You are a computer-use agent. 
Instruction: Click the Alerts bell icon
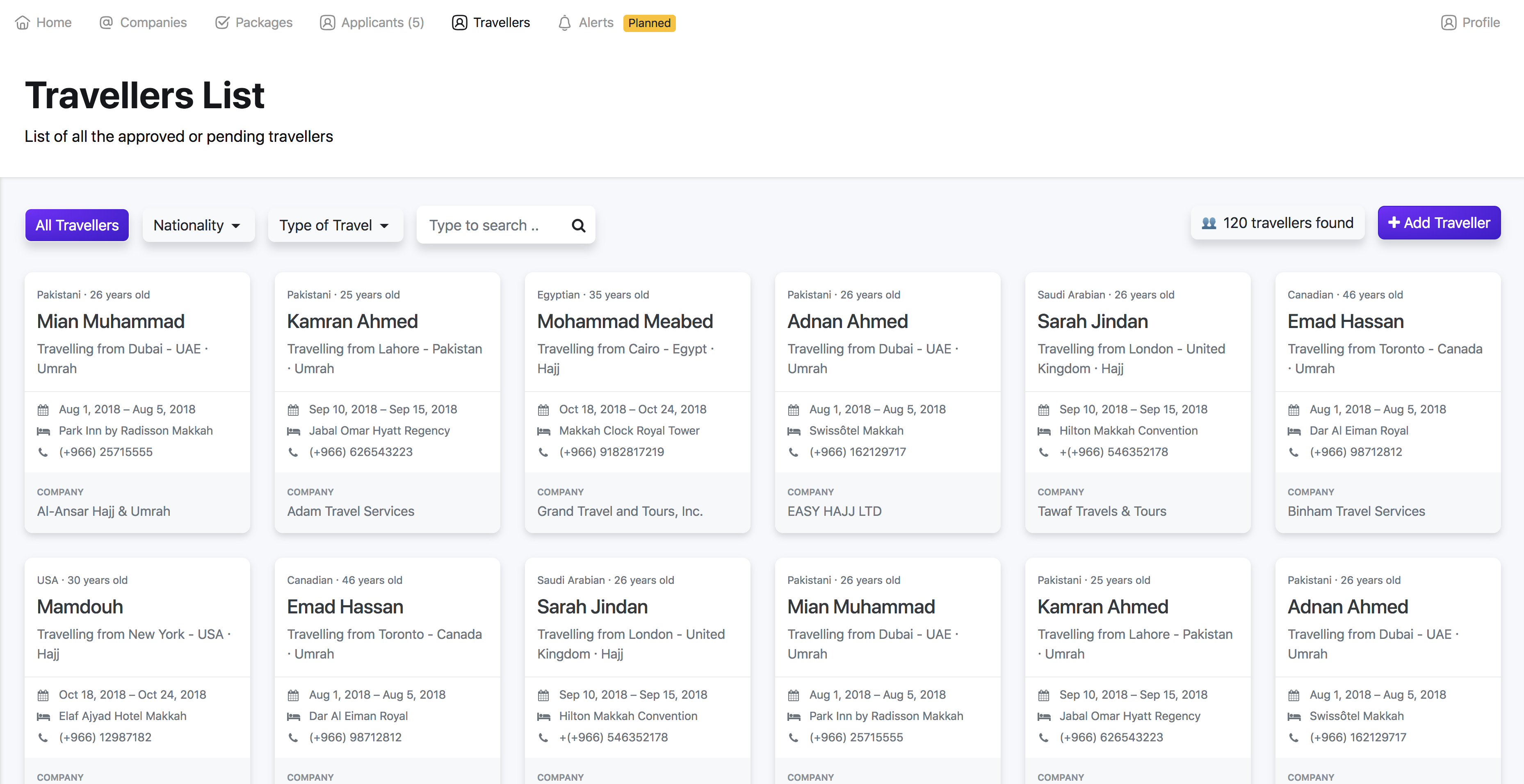pos(564,23)
